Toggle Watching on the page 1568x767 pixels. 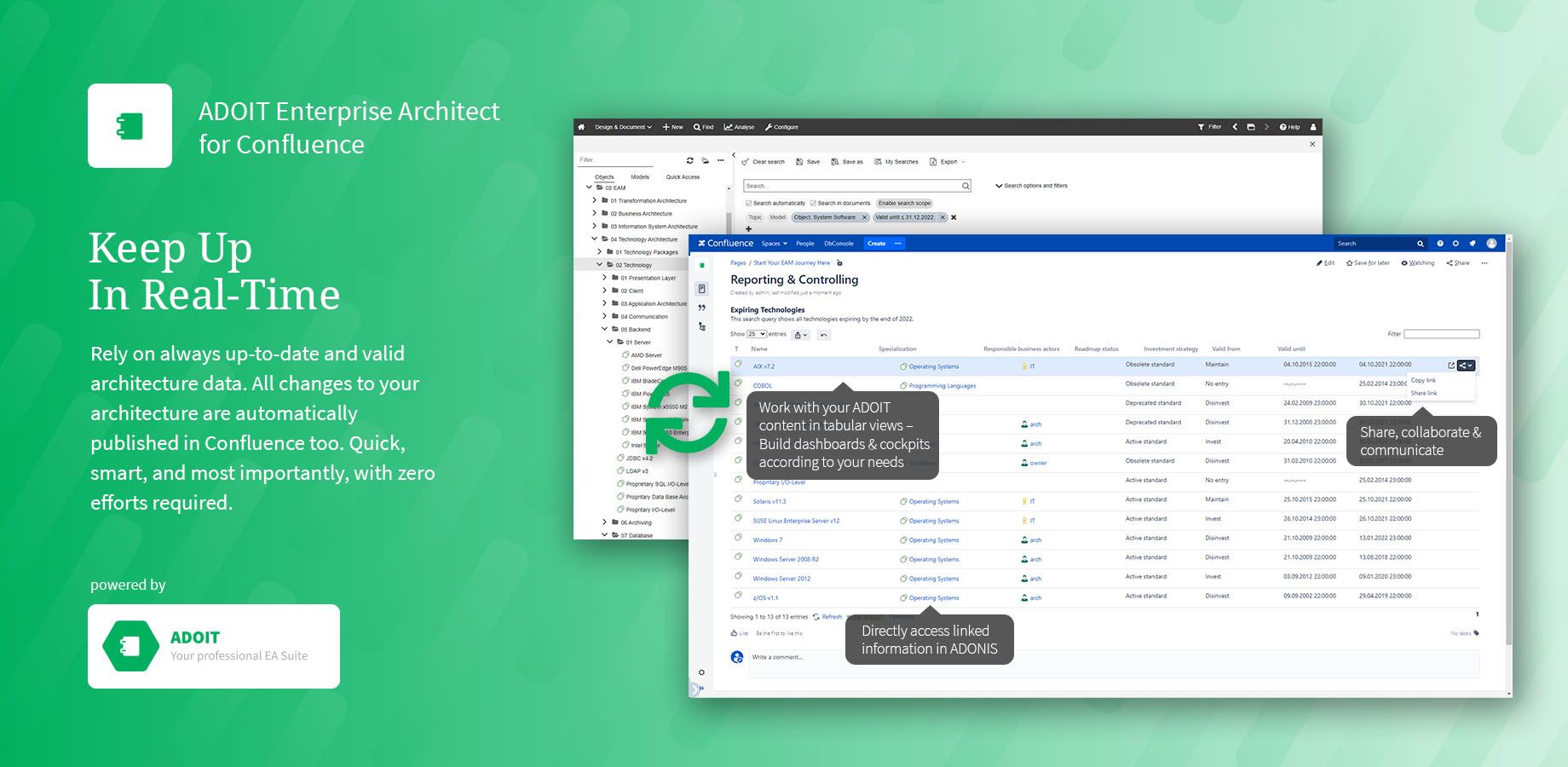[1418, 263]
